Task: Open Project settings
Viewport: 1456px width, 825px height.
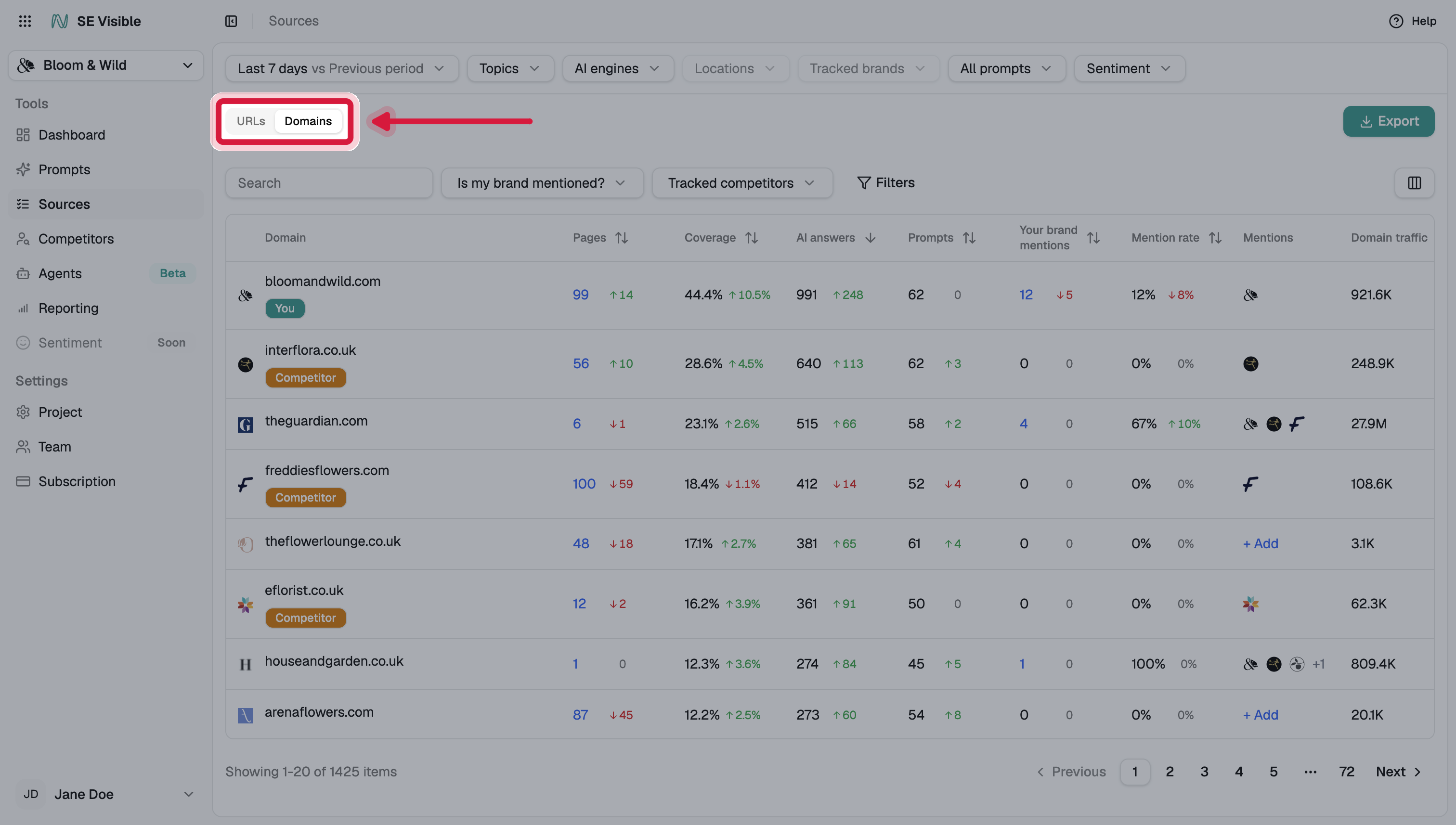Action: point(105,412)
